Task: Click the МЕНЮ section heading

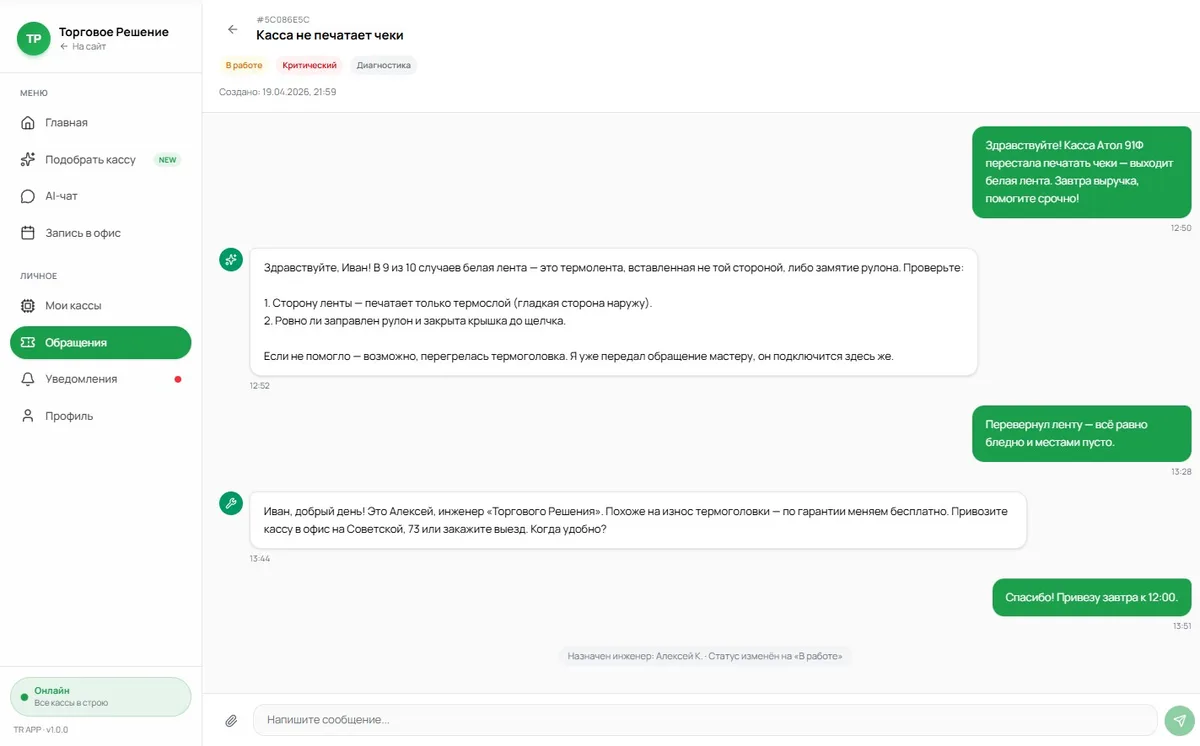Action: click(x=34, y=93)
